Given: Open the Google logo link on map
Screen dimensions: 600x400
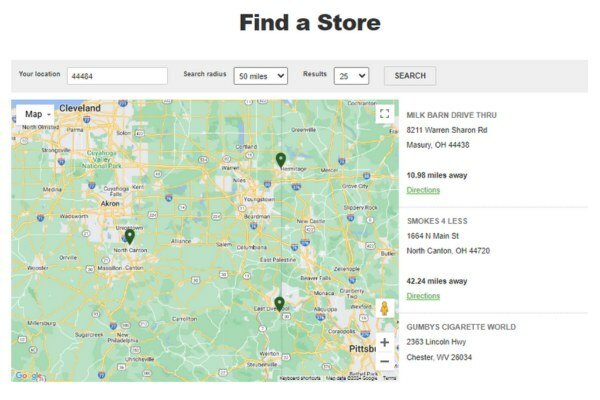Looking at the screenshot, I should point(28,376).
